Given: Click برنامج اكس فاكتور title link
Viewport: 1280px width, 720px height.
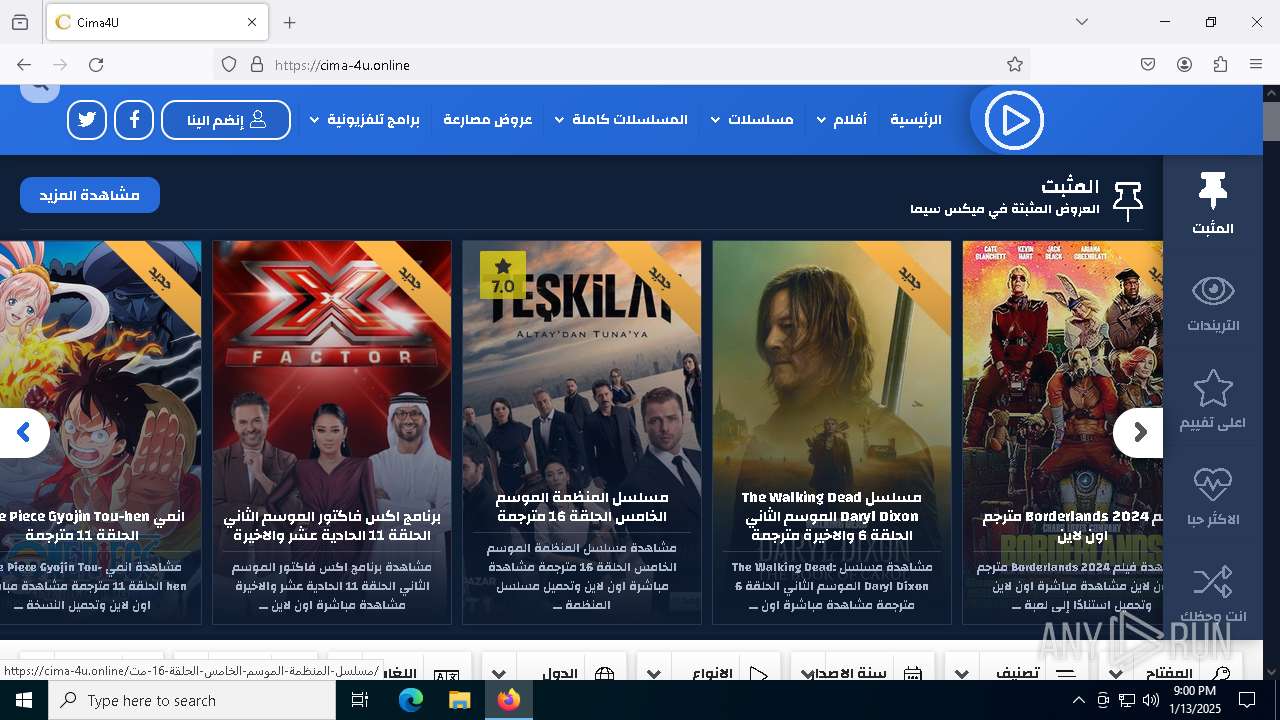Looking at the screenshot, I should click(332, 526).
